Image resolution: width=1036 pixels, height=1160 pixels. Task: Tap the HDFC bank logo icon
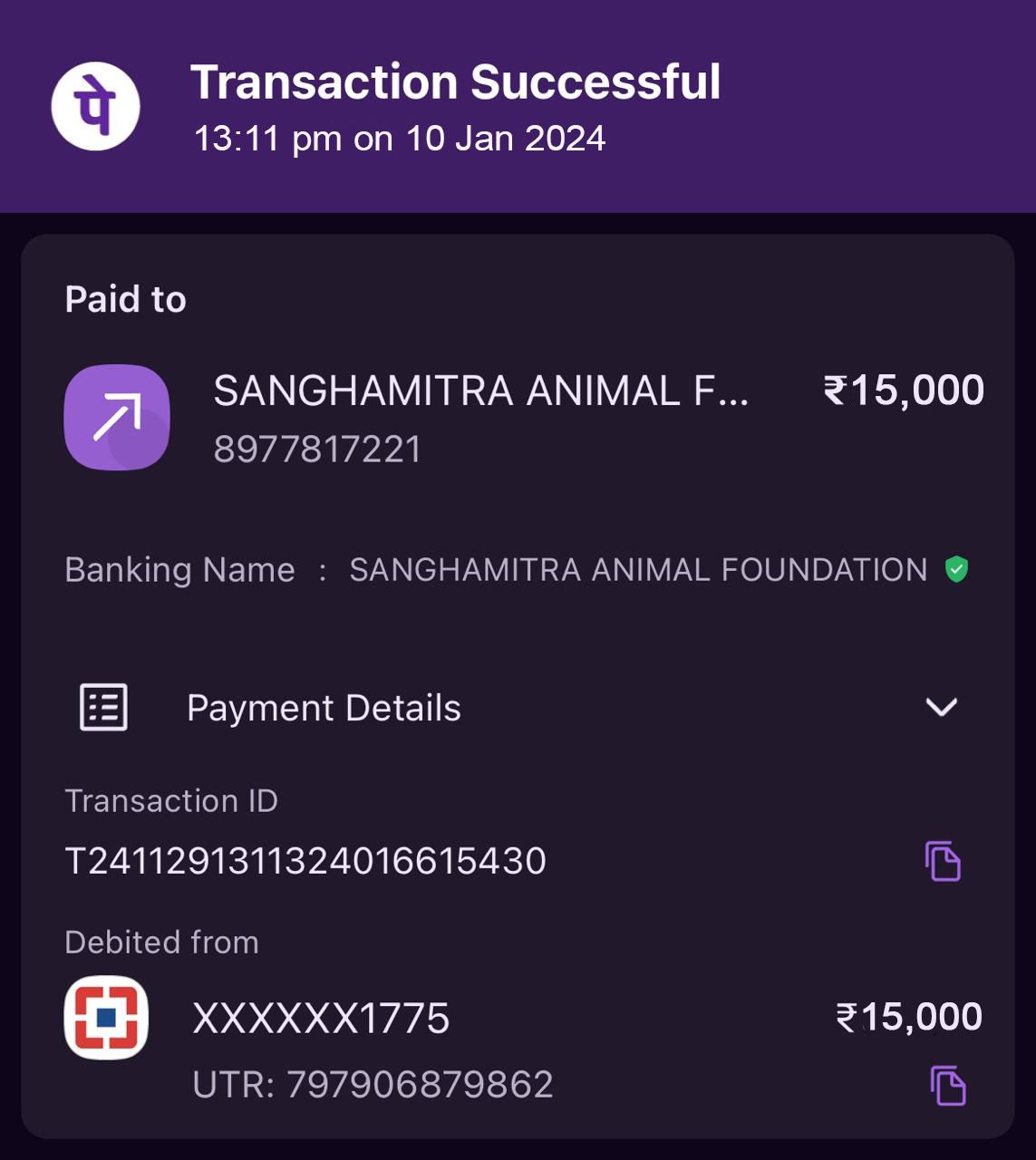pyautogui.click(x=106, y=1018)
